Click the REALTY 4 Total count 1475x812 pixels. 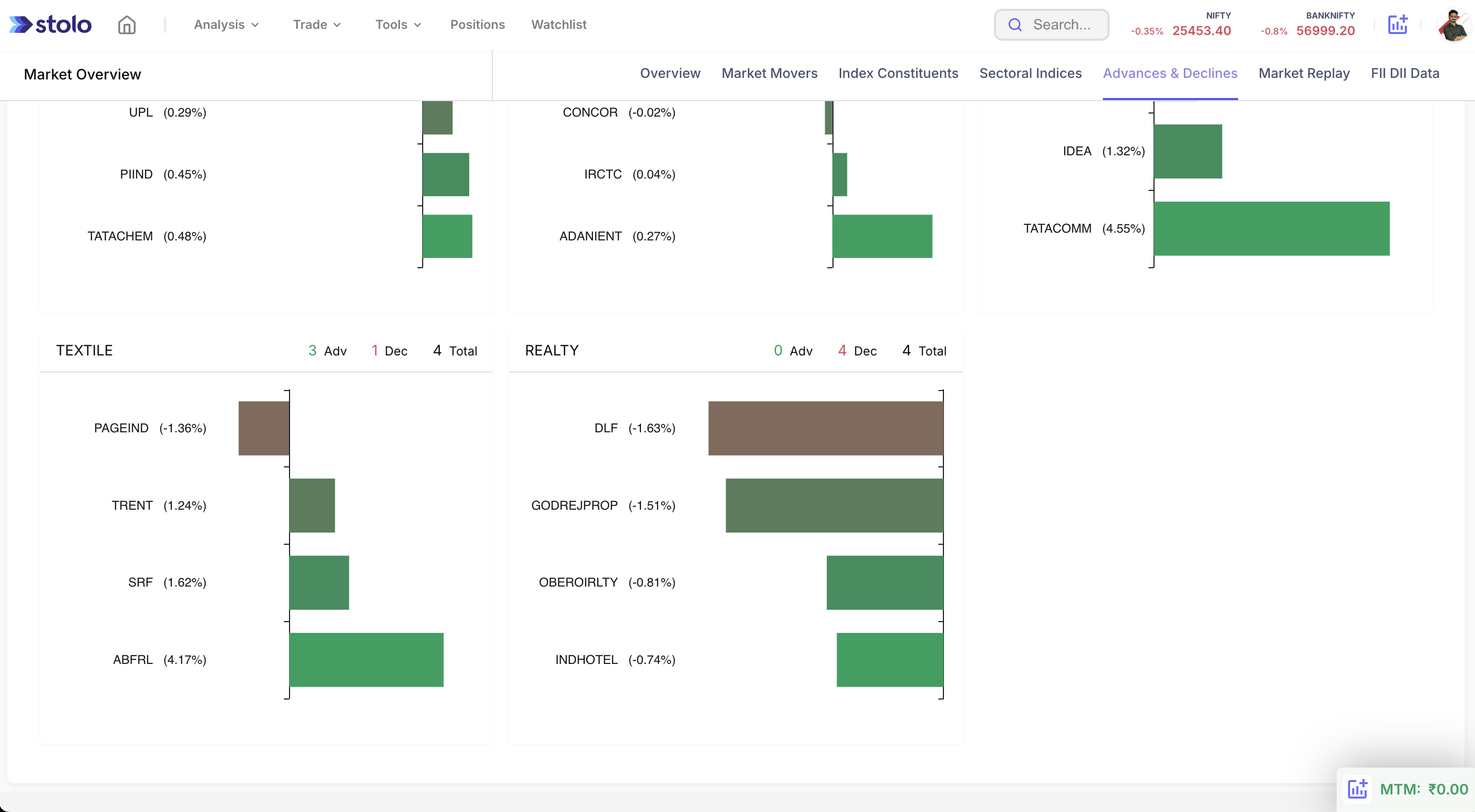[x=924, y=351]
